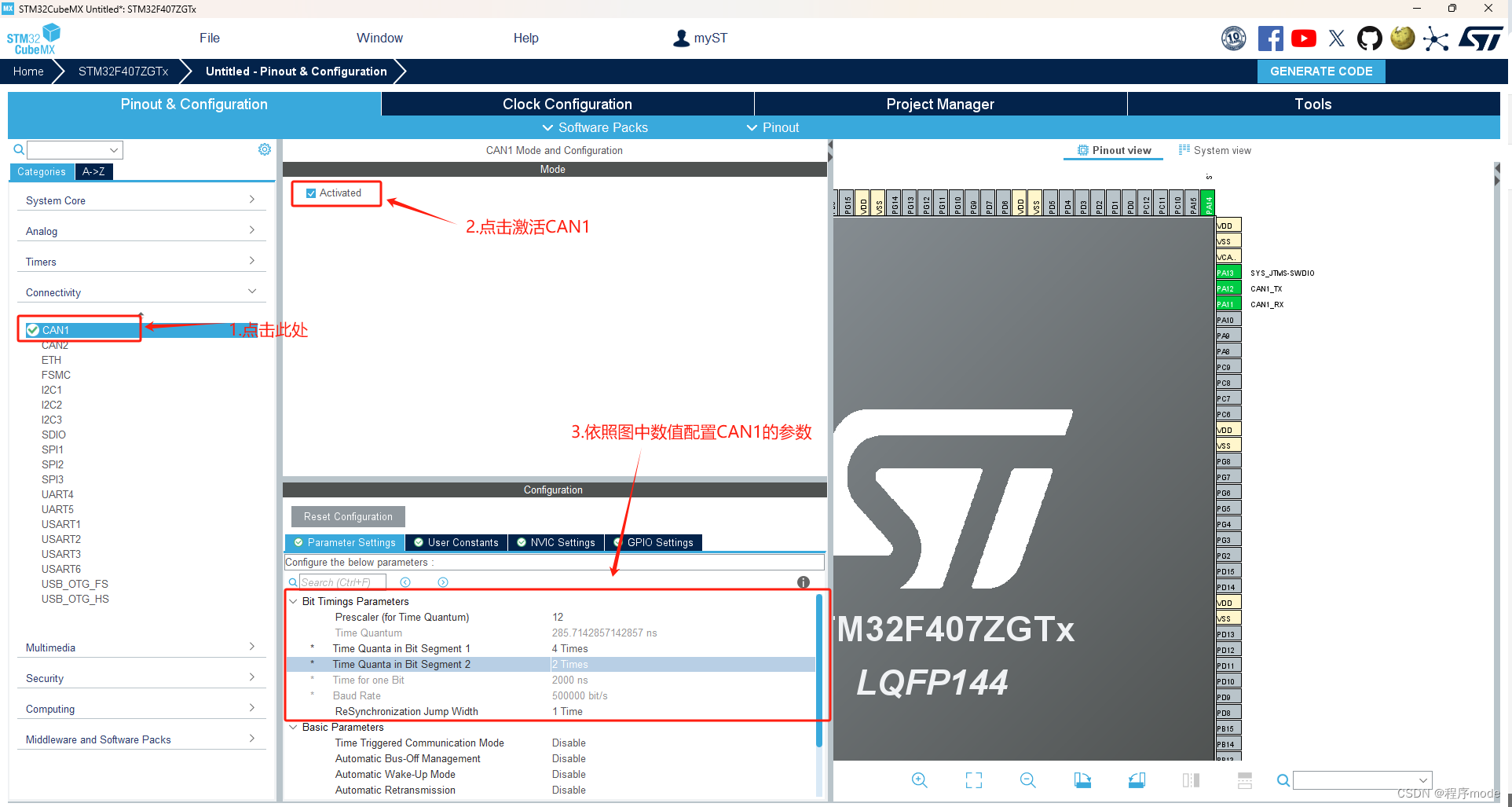Click the STM32CubeMX logo
This screenshot has height=807, width=1512.
tap(33, 39)
